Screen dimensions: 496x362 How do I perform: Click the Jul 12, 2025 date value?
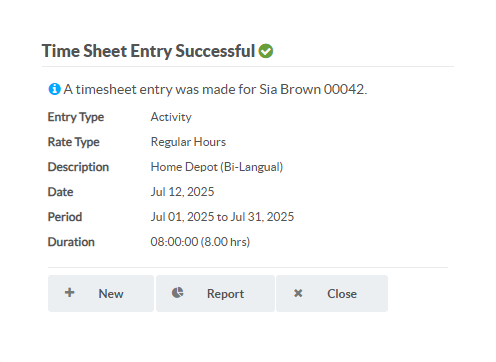182,192
